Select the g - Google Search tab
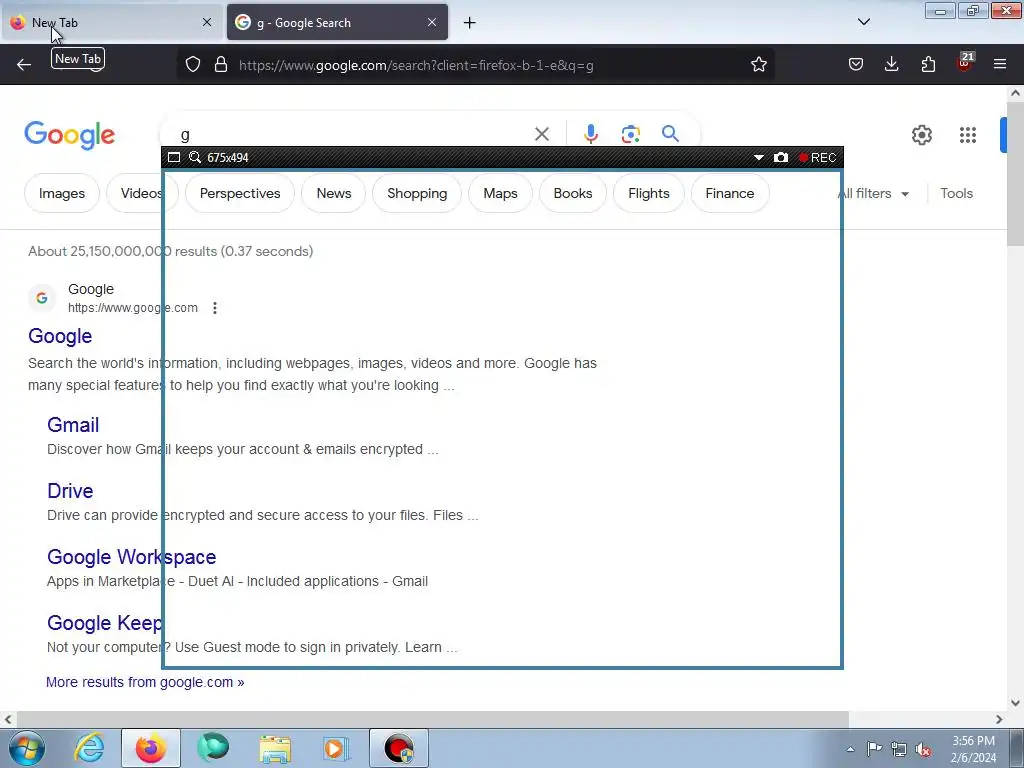 pyautogui.click(x=337, y=22)
